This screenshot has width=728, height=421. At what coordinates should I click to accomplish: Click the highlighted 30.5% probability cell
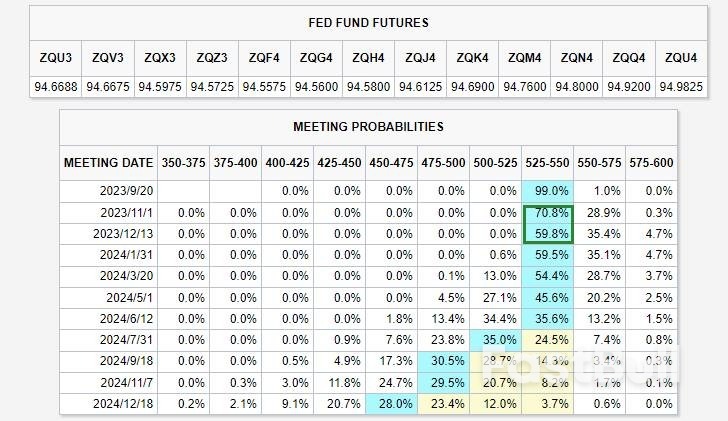pos(443,360)
